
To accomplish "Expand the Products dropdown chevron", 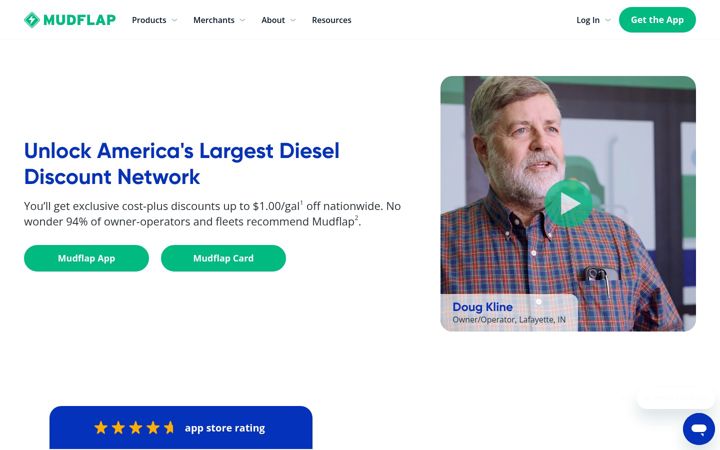I will pyautogui.click(x=174, y=20).
